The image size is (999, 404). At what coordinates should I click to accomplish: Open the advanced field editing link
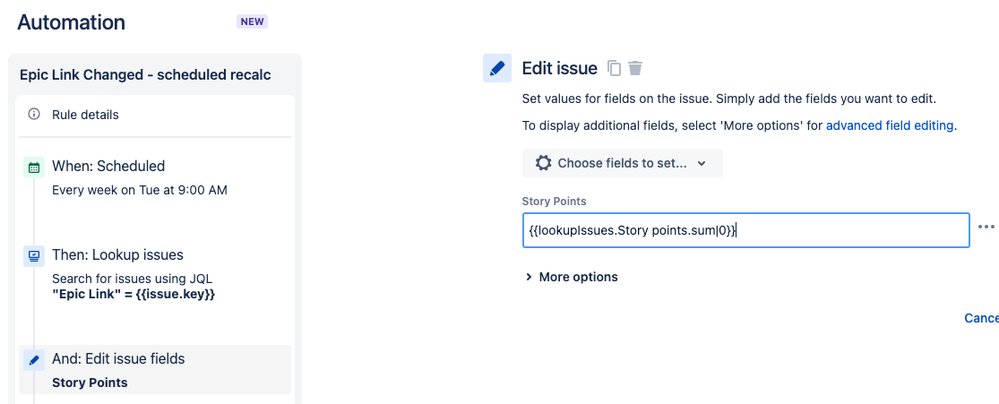tap(890, 126)
